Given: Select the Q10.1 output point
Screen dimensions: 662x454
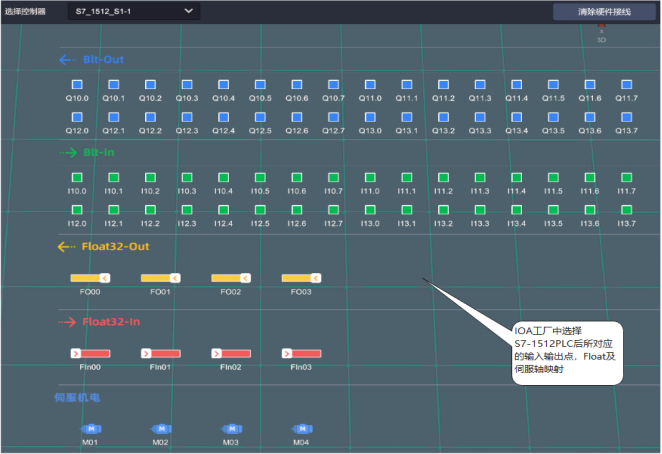Looking at the screenshot, I should (114, 84).
